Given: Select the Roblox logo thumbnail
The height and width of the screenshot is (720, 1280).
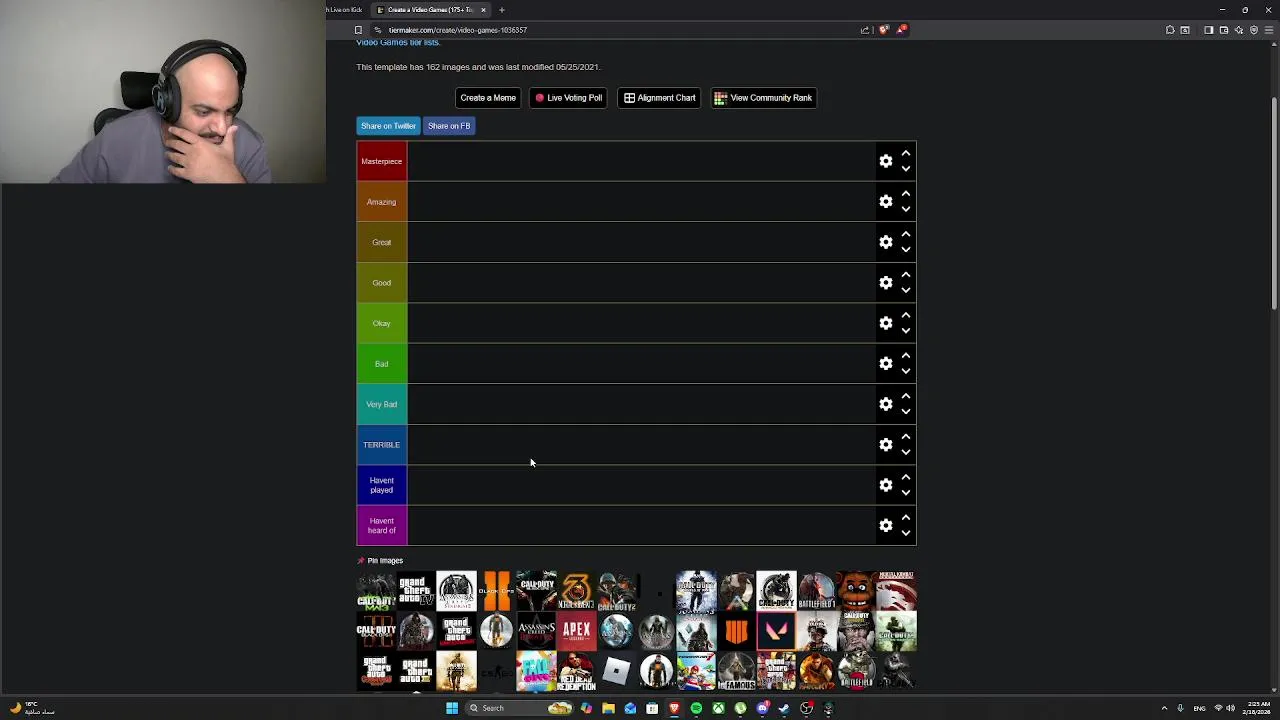Looking at the screenshot, I should point(616,671).
